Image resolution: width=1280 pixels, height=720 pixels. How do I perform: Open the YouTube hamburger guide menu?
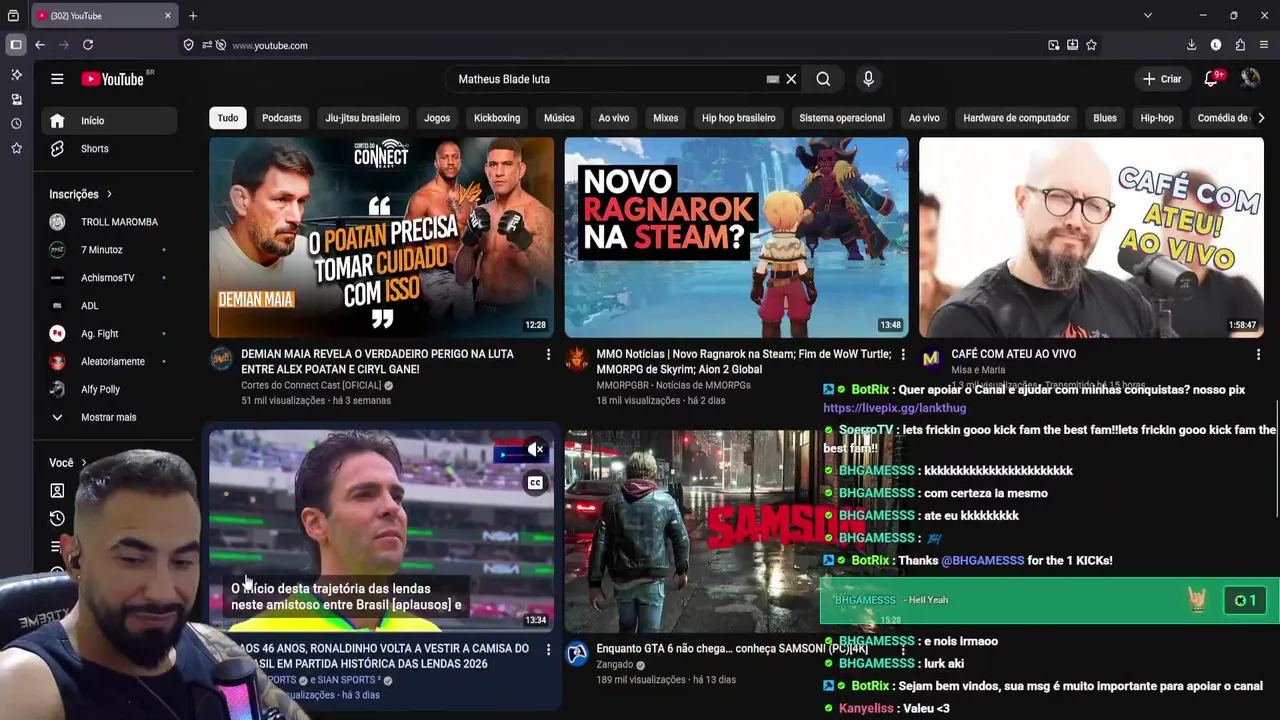(57, 79)
